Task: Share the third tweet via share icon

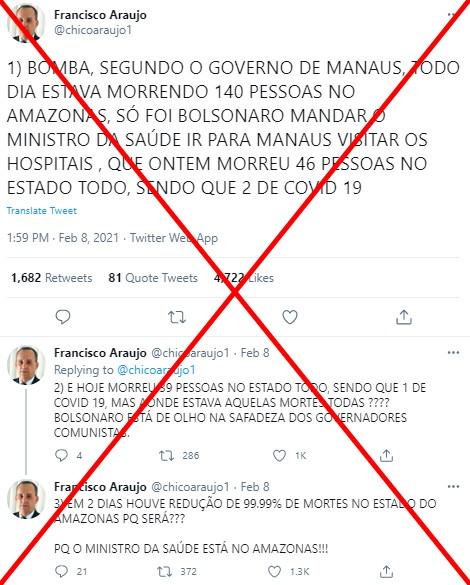Action: point(386,571)
